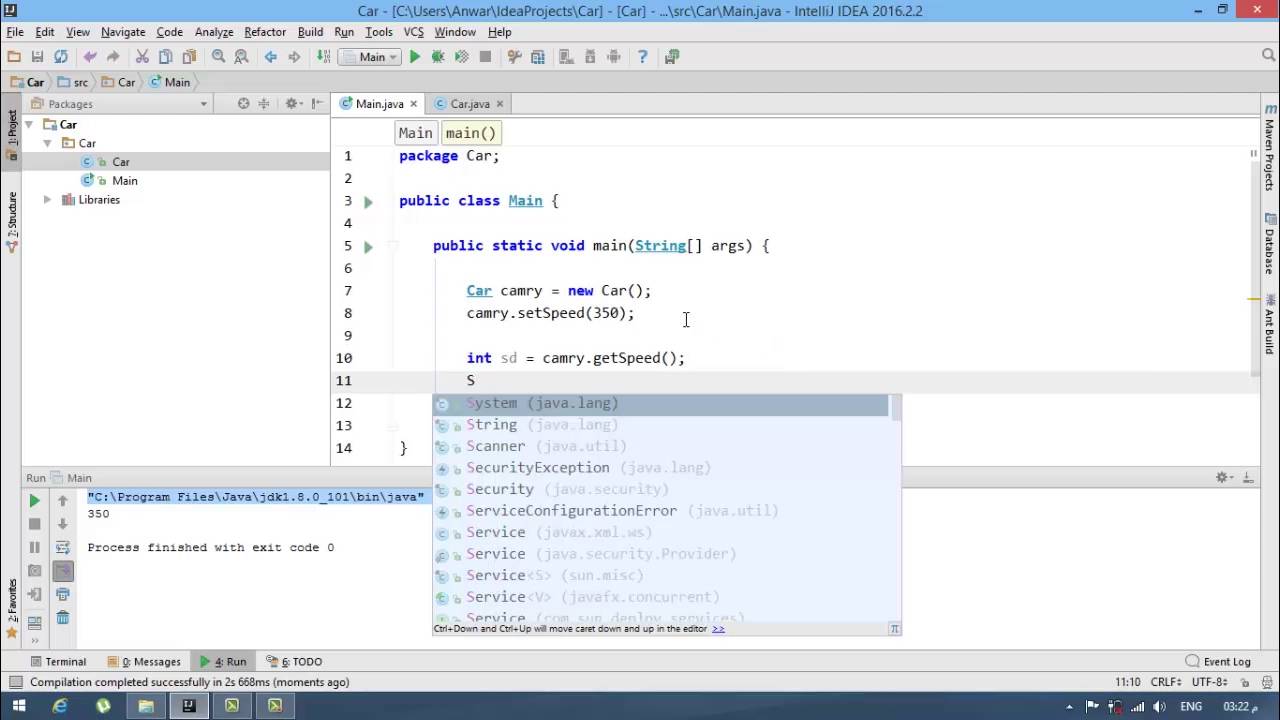Redo action in toolbar
Image resolution: width=1280 pixels, height=720 pixels.
coord(113,57)
